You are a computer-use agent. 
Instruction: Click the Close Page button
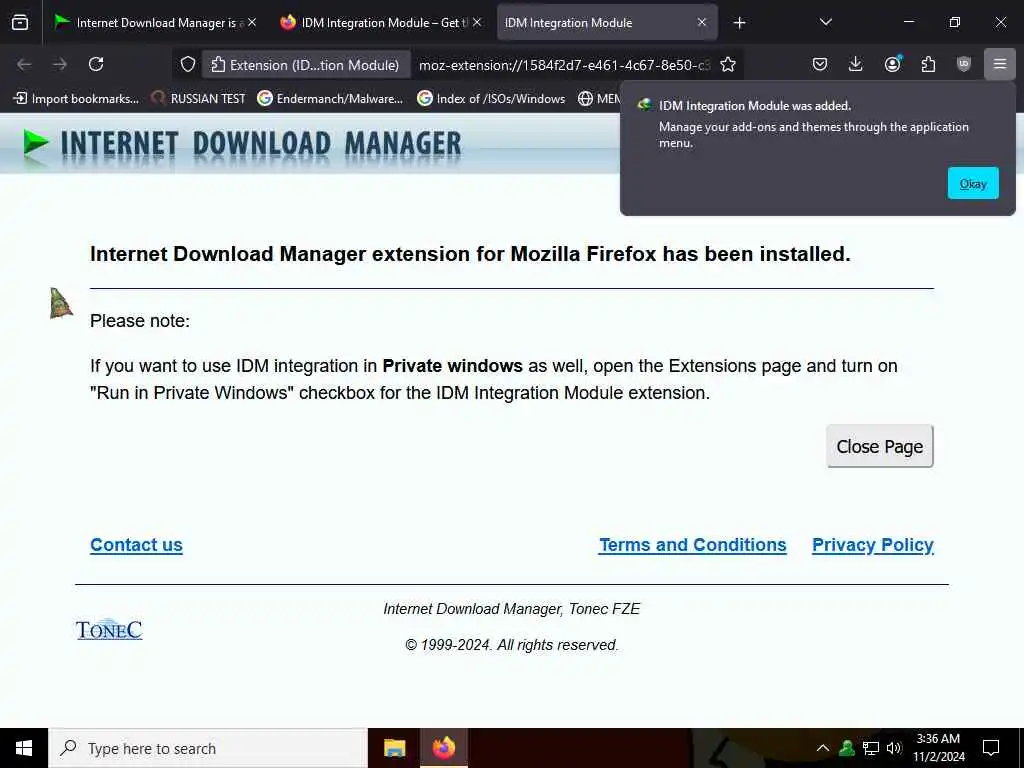879,446
